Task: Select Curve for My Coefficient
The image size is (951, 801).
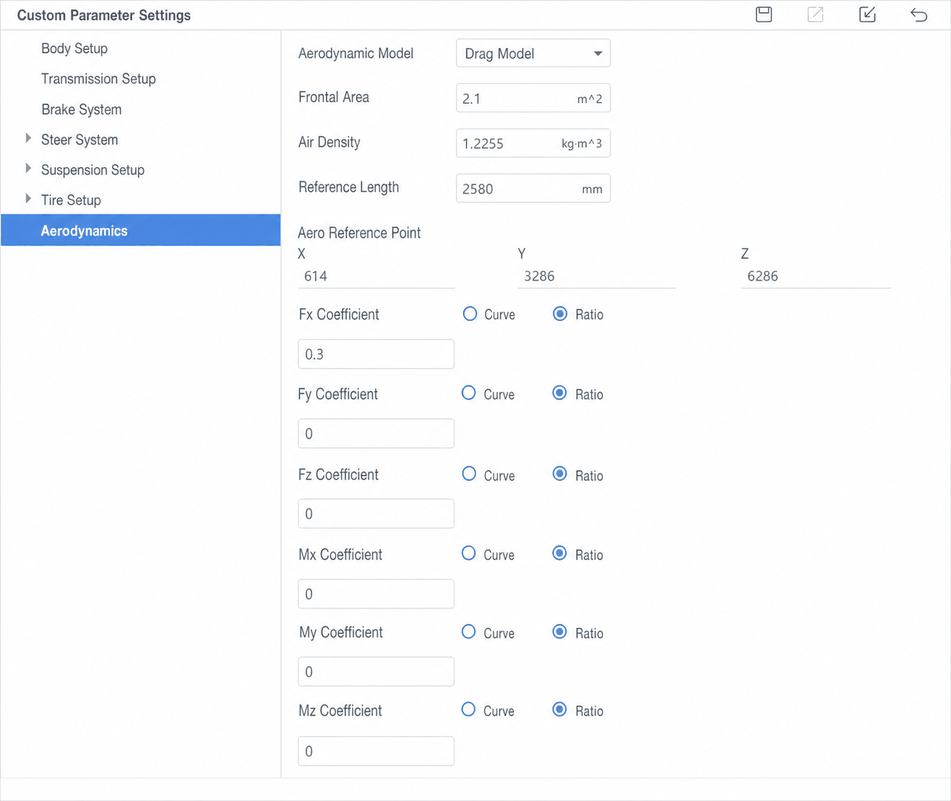Action: (468, 632)
